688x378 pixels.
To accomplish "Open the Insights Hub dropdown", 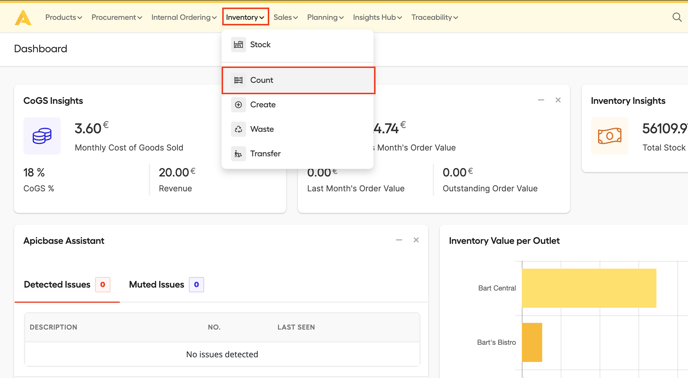I will (377, 18).
